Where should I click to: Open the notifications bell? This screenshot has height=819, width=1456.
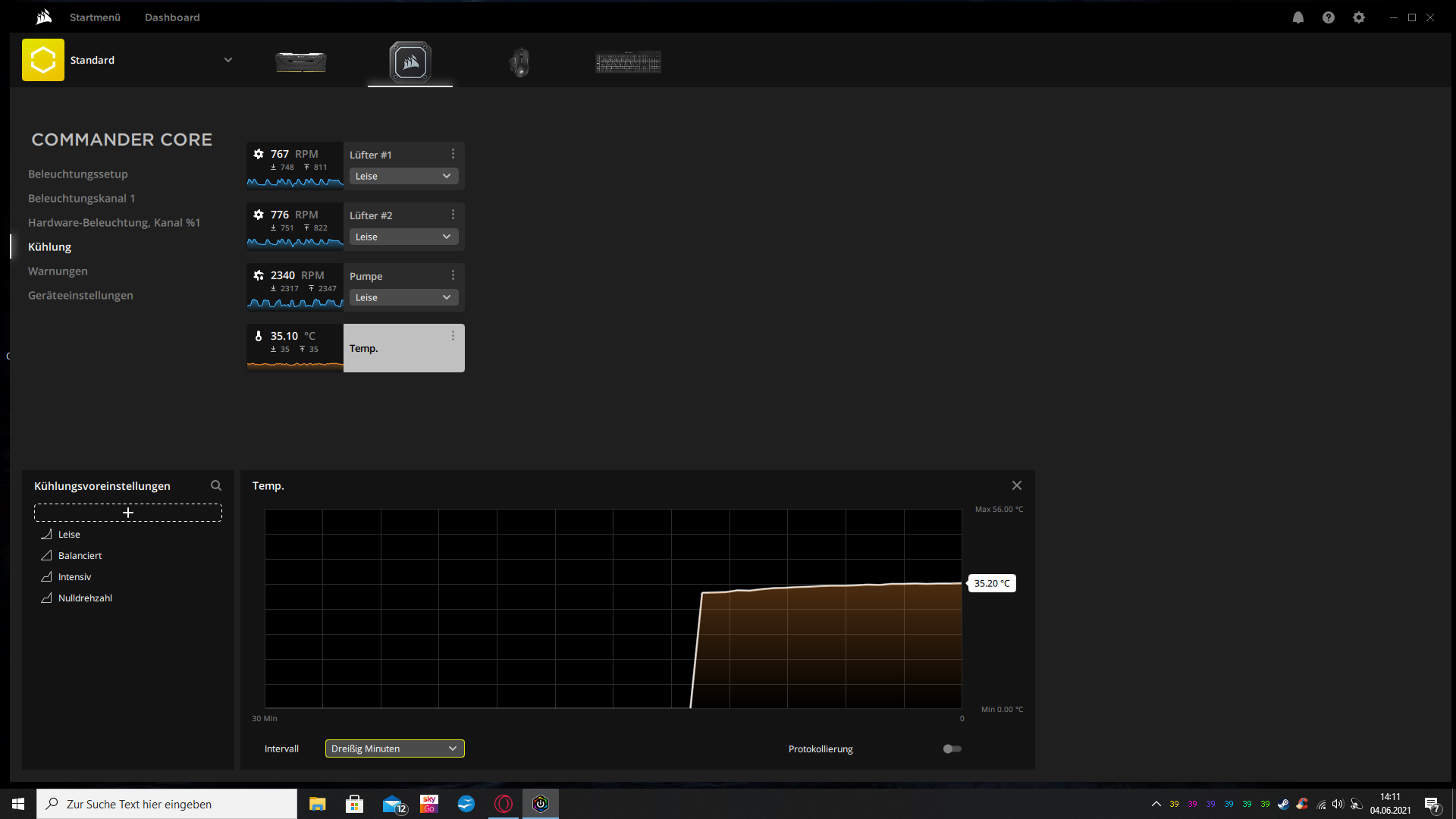(1298, 17)
